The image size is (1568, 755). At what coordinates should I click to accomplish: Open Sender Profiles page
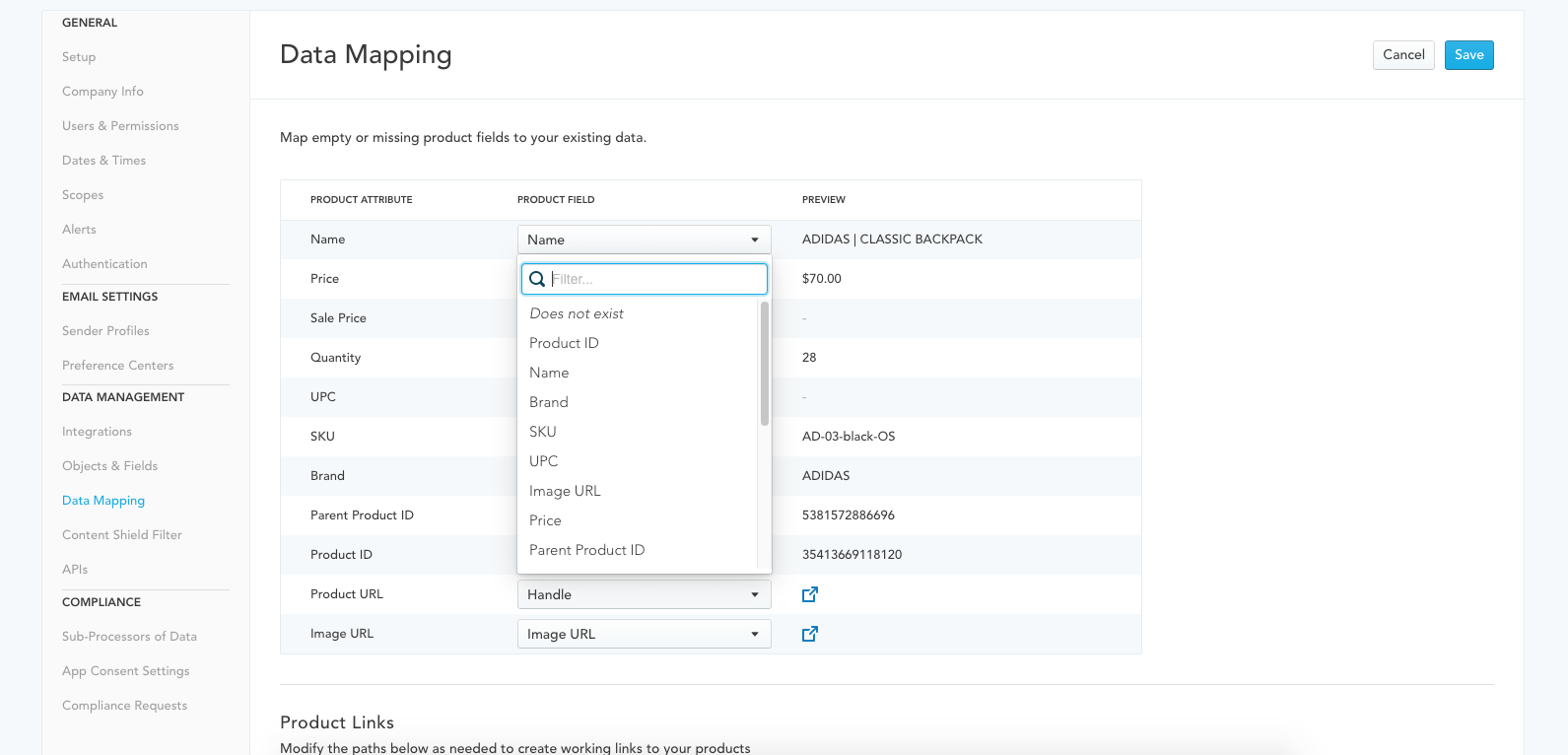(105, 331)
